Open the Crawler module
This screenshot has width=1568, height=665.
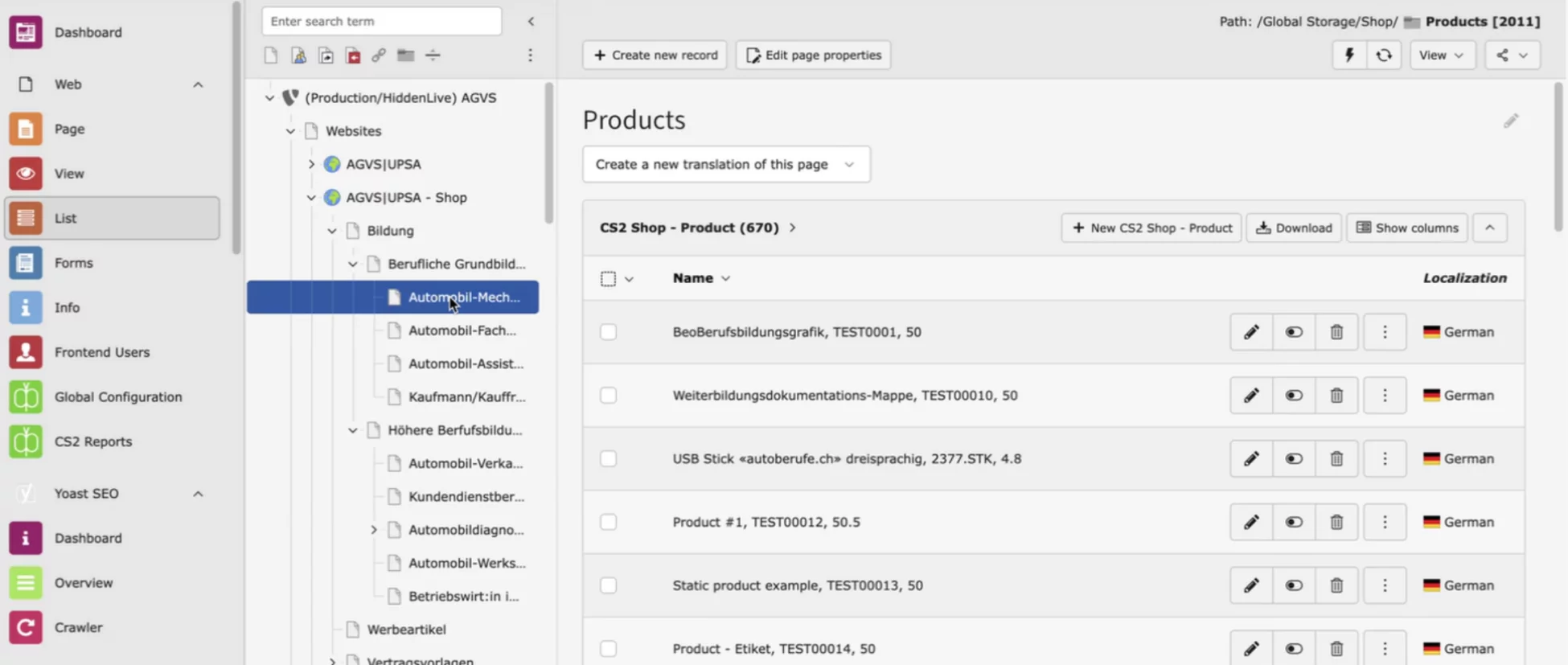(112, 627)
